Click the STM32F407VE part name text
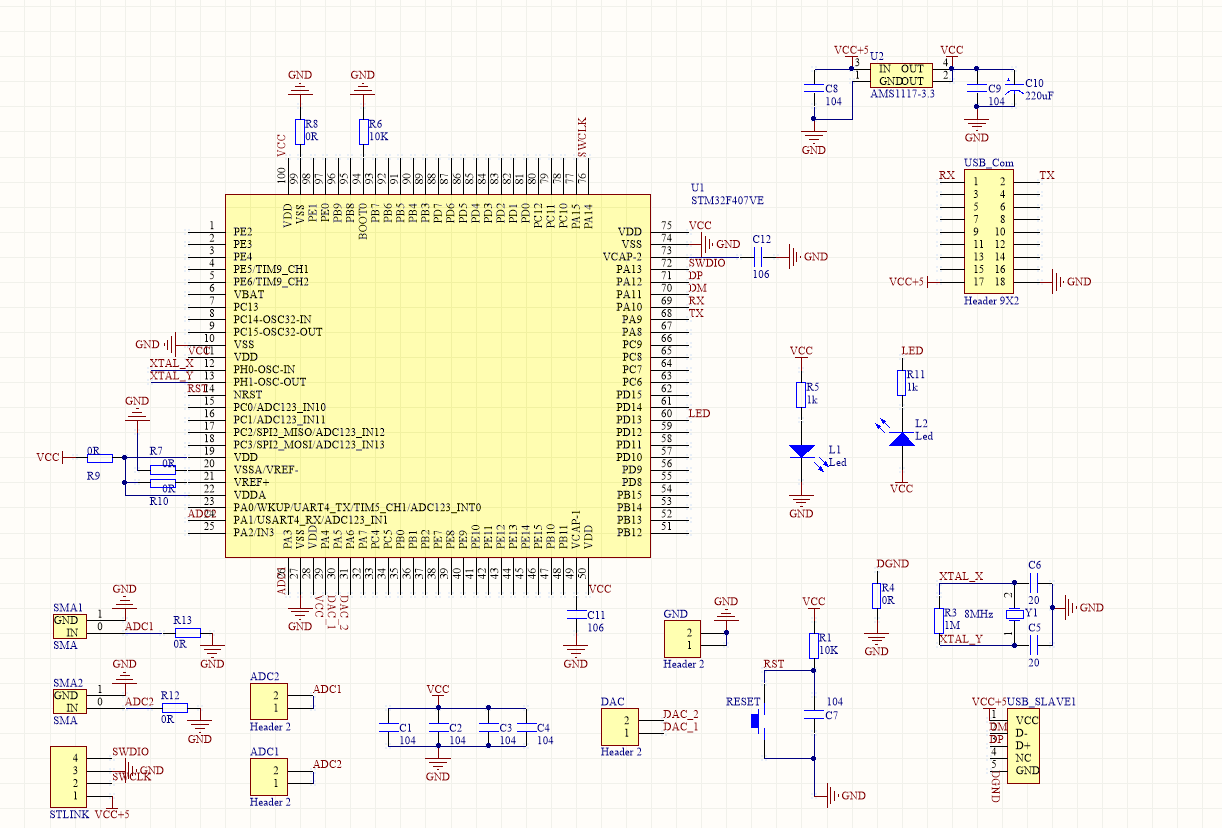Screen dimensions: 1222x828 (x=727, y=200)
